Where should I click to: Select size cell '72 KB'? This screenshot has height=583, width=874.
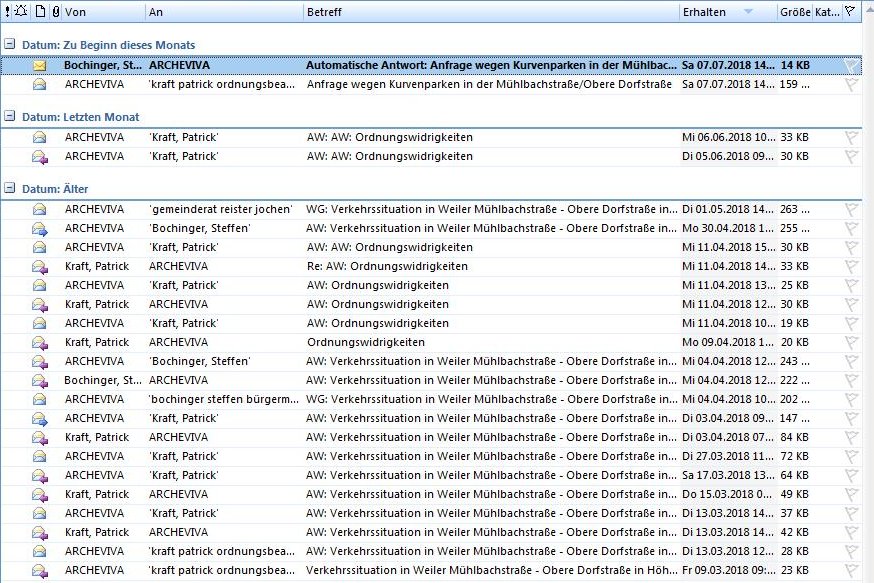point(794,456)
